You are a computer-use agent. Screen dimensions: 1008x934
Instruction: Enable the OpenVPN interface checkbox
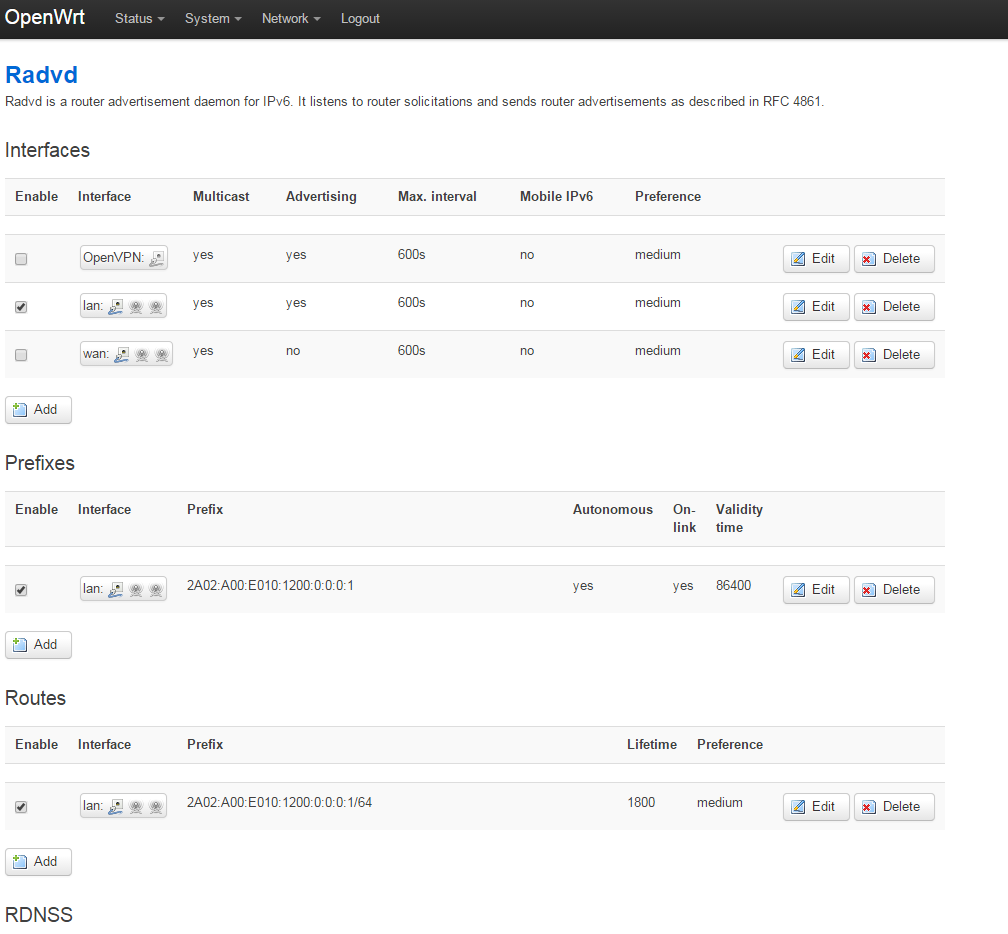(x=21, y=259)
